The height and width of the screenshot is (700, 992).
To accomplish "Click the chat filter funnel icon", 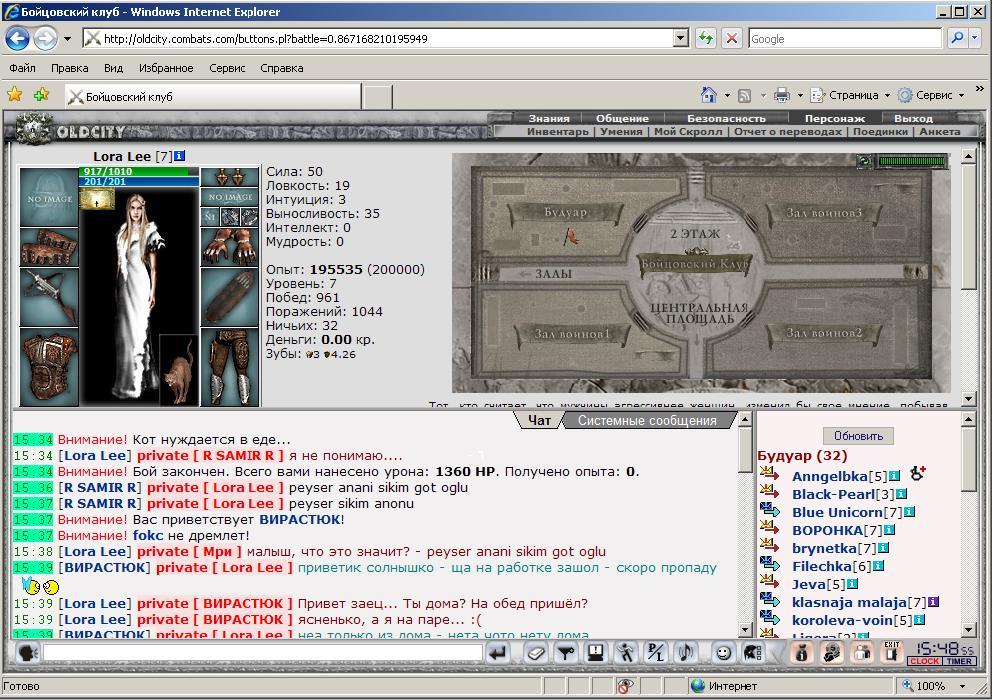I will [x=566, y=652].
